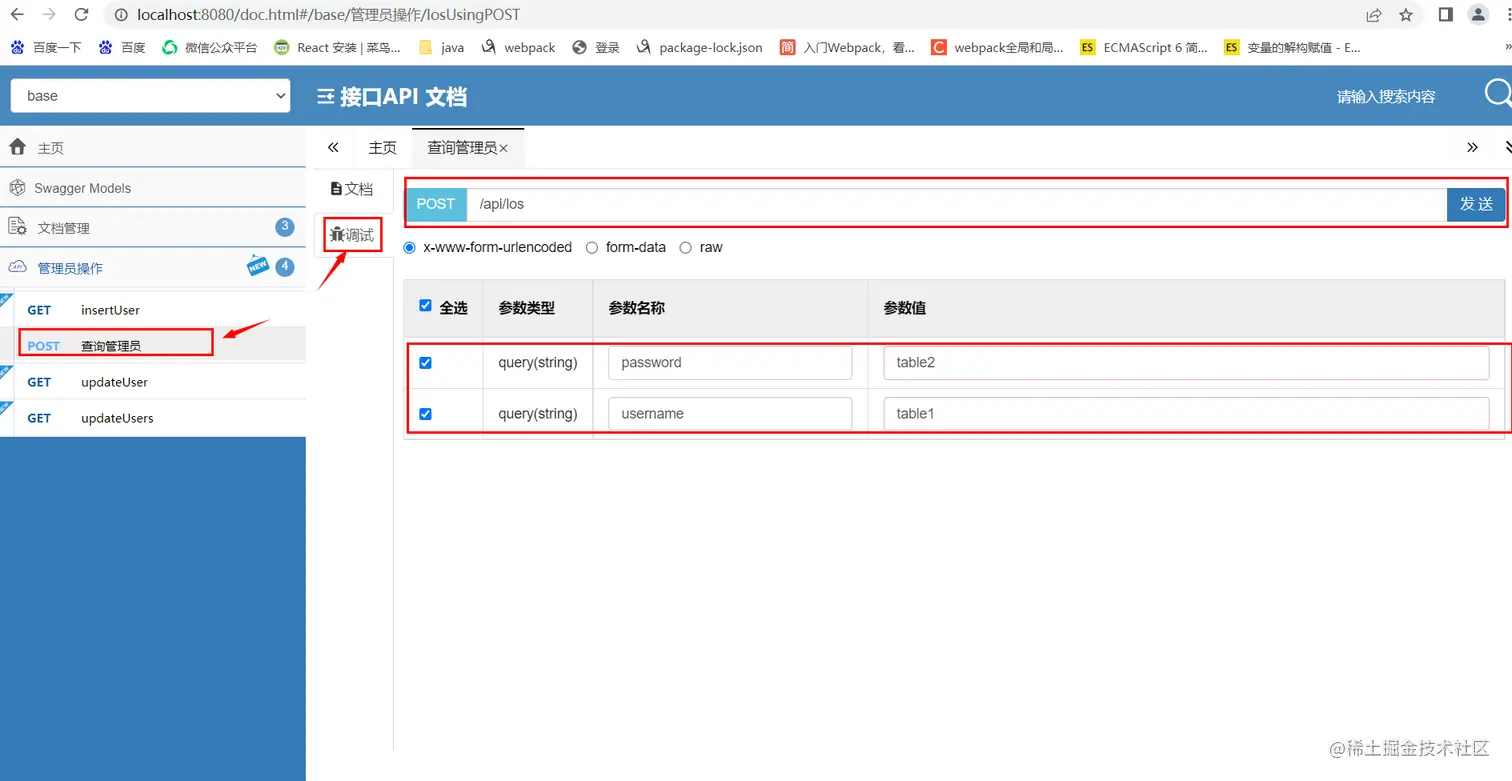Click the POST method label
Viewport: 1512px width, 781px height.
coord(436,204)
